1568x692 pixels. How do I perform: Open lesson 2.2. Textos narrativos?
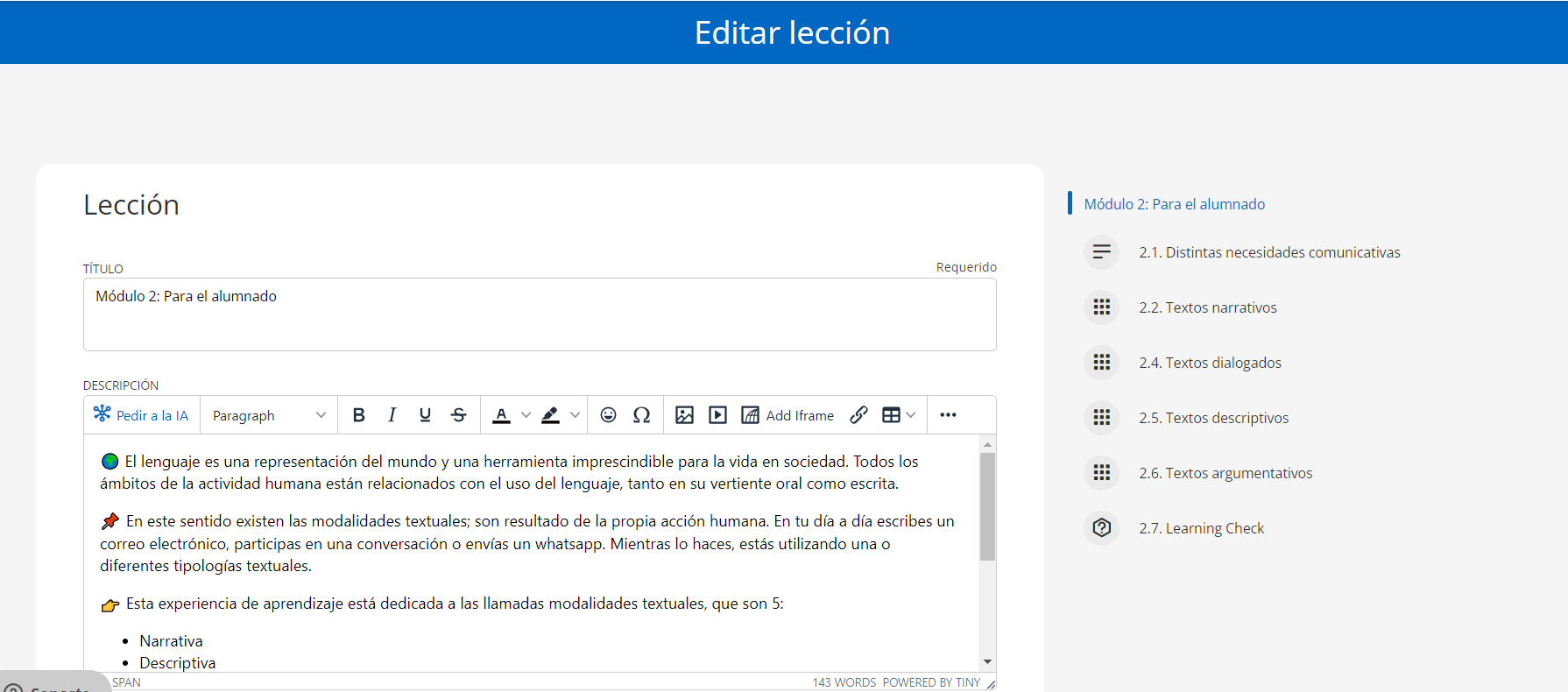point(1207,307)
